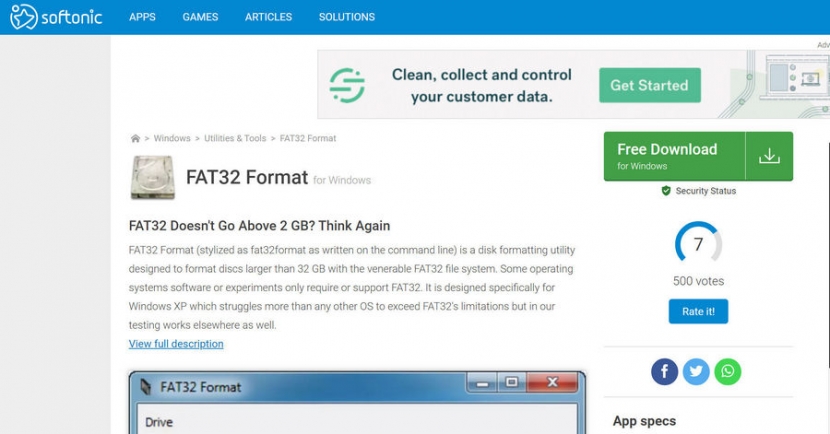Share via WhatsApp
Viewport: 830px width, 434px height.
[x=728, y=372]
